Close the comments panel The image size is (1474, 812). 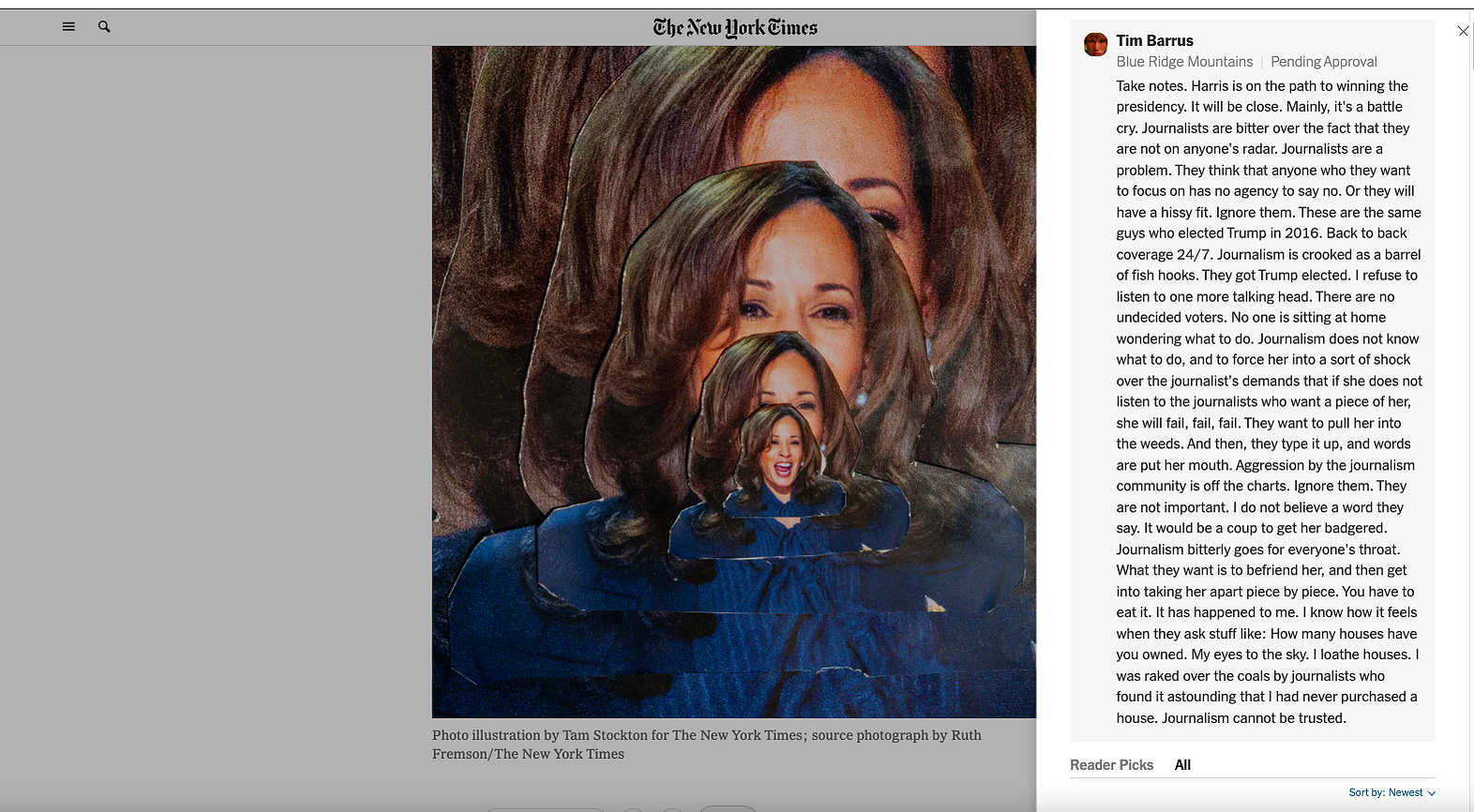(1463, 31)
